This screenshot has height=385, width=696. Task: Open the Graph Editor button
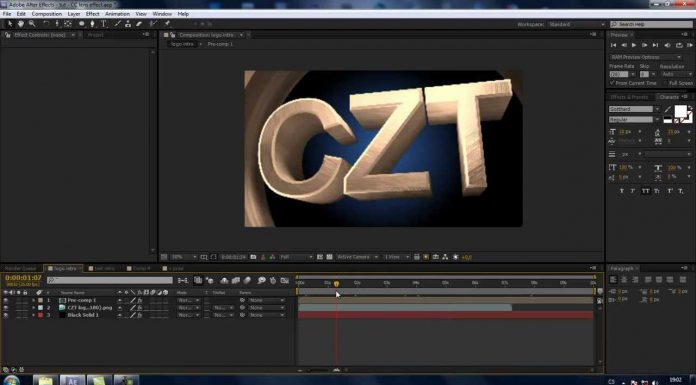tap(285, 281)
